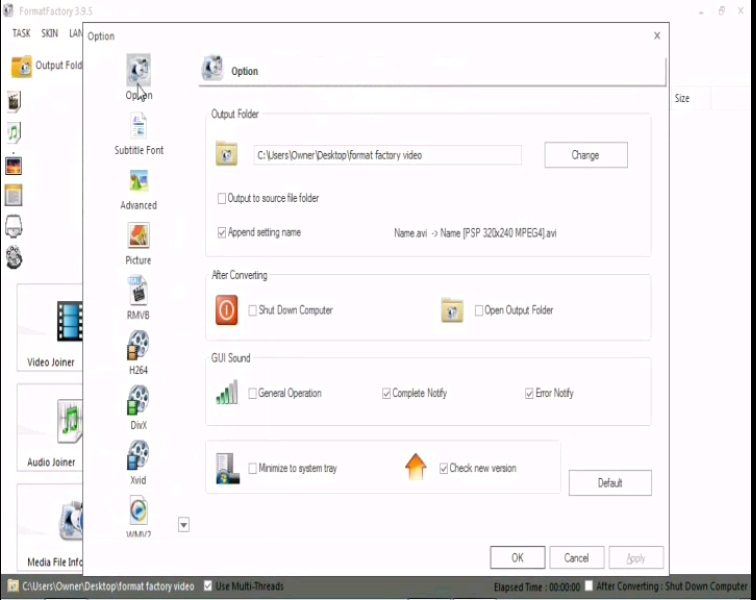Toggle Use Multi-Threads in status bar
Image resolution: width=756 pixels, height=600 pixels.
pos(208,586)
